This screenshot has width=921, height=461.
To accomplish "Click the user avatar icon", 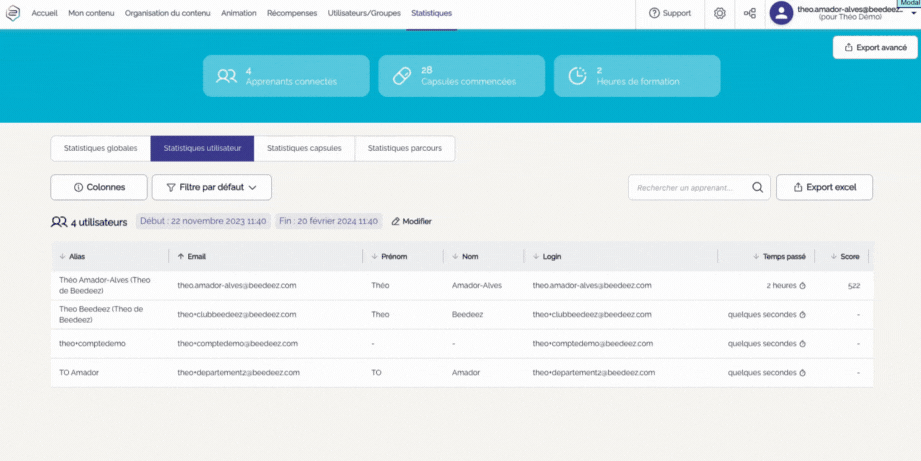I will (781, 13).
